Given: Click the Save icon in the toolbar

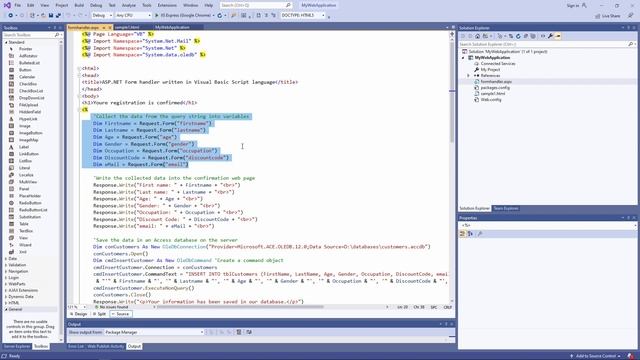Looking at the screenshot, I should (51, 15).
